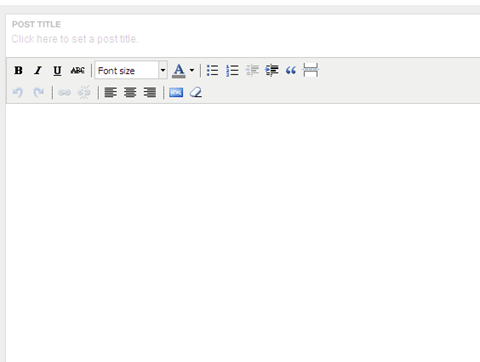Toggle underline formatting

[x=57, y=70]
